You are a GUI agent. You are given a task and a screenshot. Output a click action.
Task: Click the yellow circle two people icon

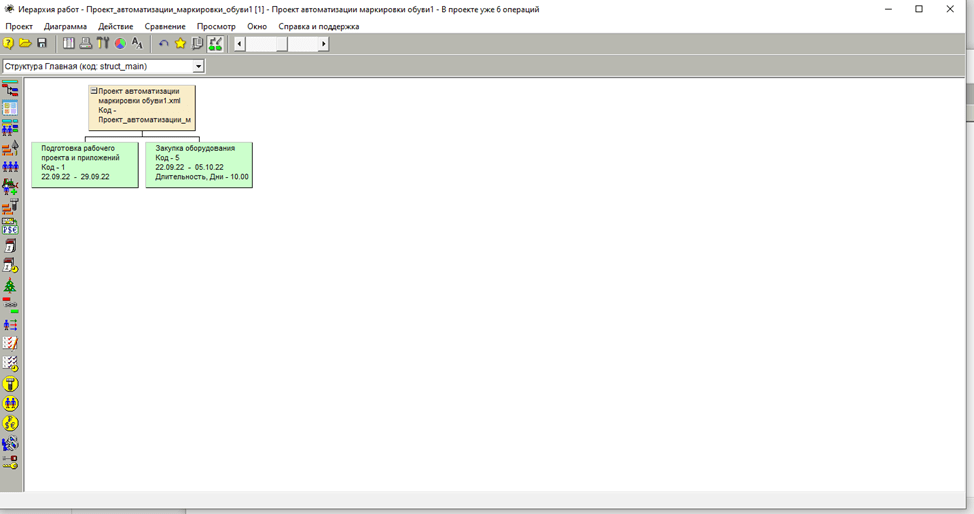click(x=10, y=403)
